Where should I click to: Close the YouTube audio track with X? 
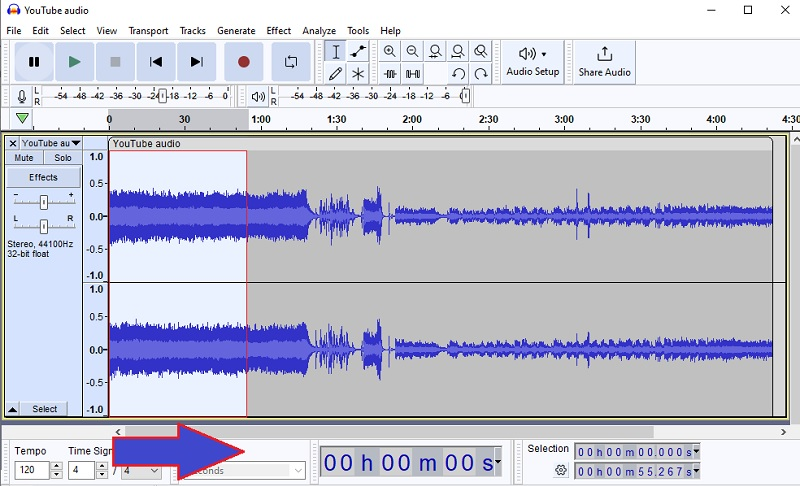tap(13, 143)
